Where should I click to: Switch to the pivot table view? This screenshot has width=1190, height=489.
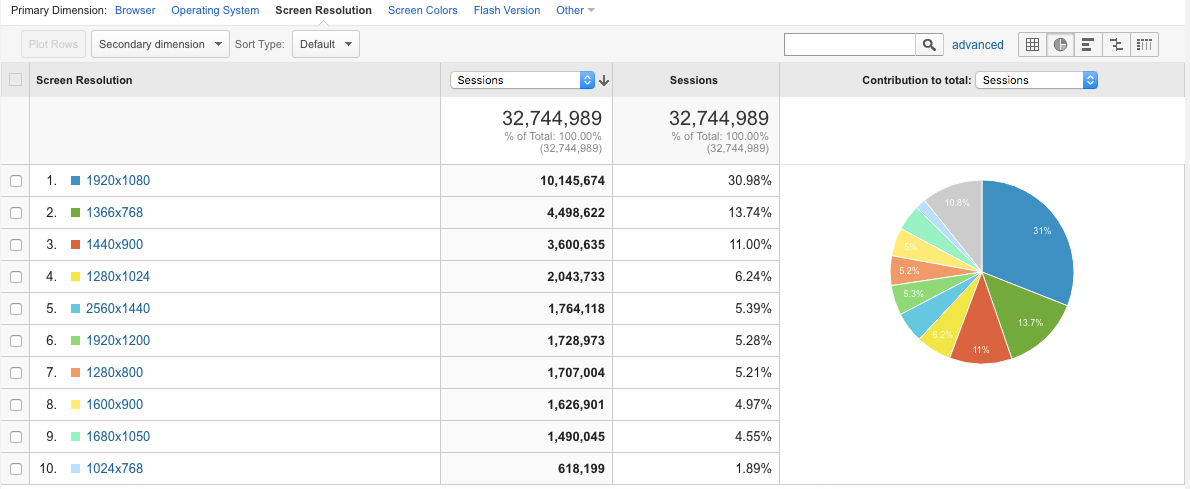point(1144,45)
